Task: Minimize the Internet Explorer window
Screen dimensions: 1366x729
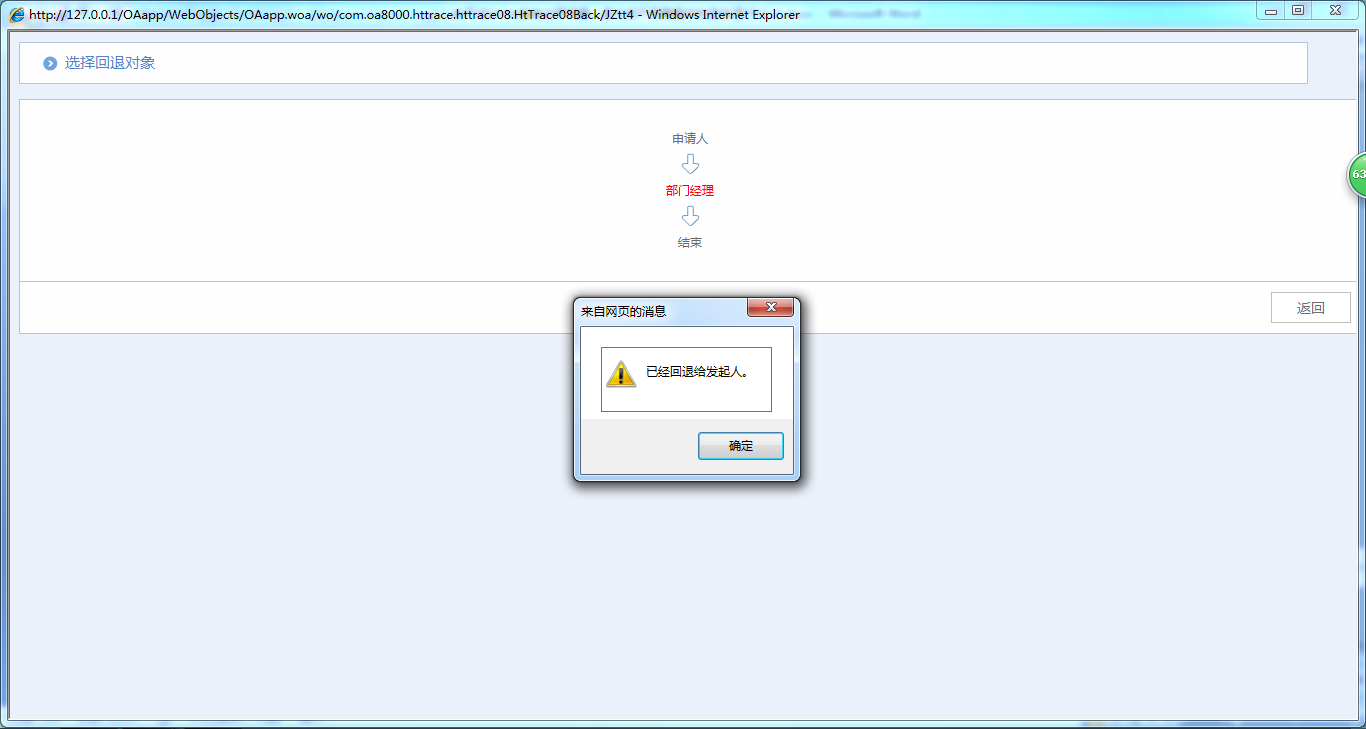Action: [1270, 11]
